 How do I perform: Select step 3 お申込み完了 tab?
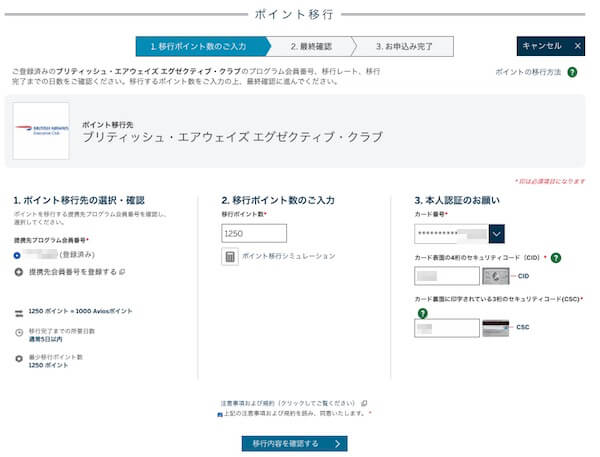click(403, 47)
